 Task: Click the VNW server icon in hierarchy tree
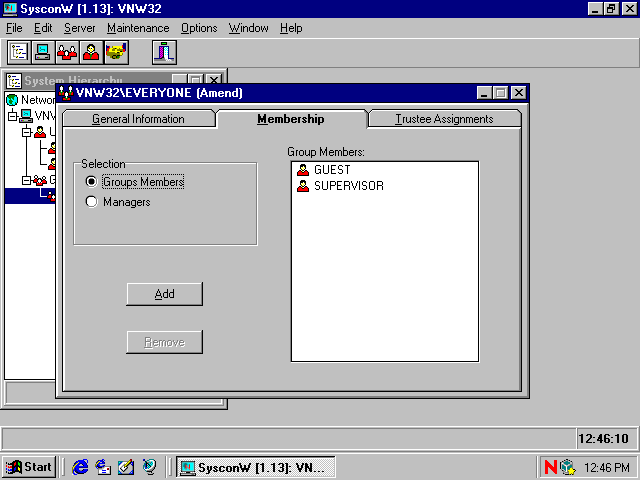[26, 116]
